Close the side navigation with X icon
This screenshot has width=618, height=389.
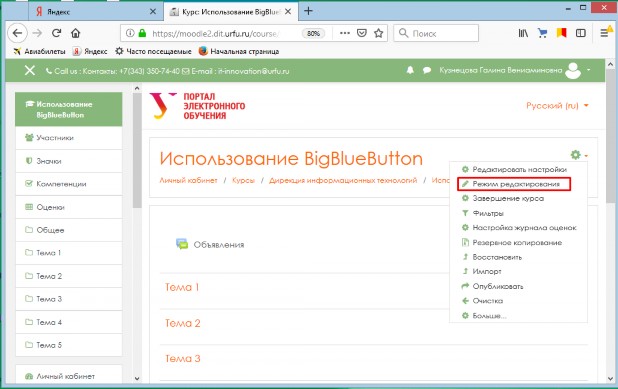30,71
